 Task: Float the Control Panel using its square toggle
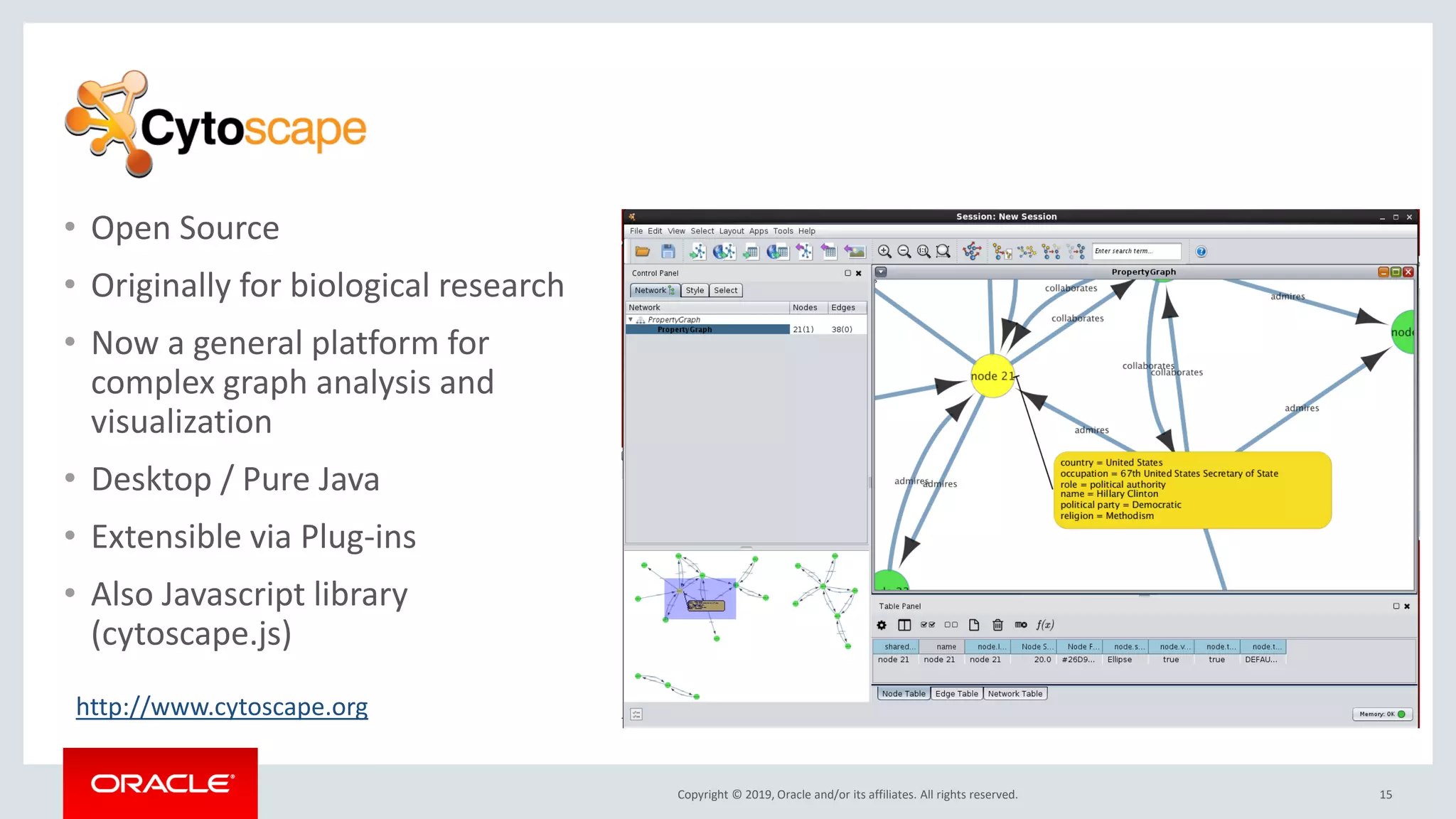pyautogui.click(x=847, y=273)
